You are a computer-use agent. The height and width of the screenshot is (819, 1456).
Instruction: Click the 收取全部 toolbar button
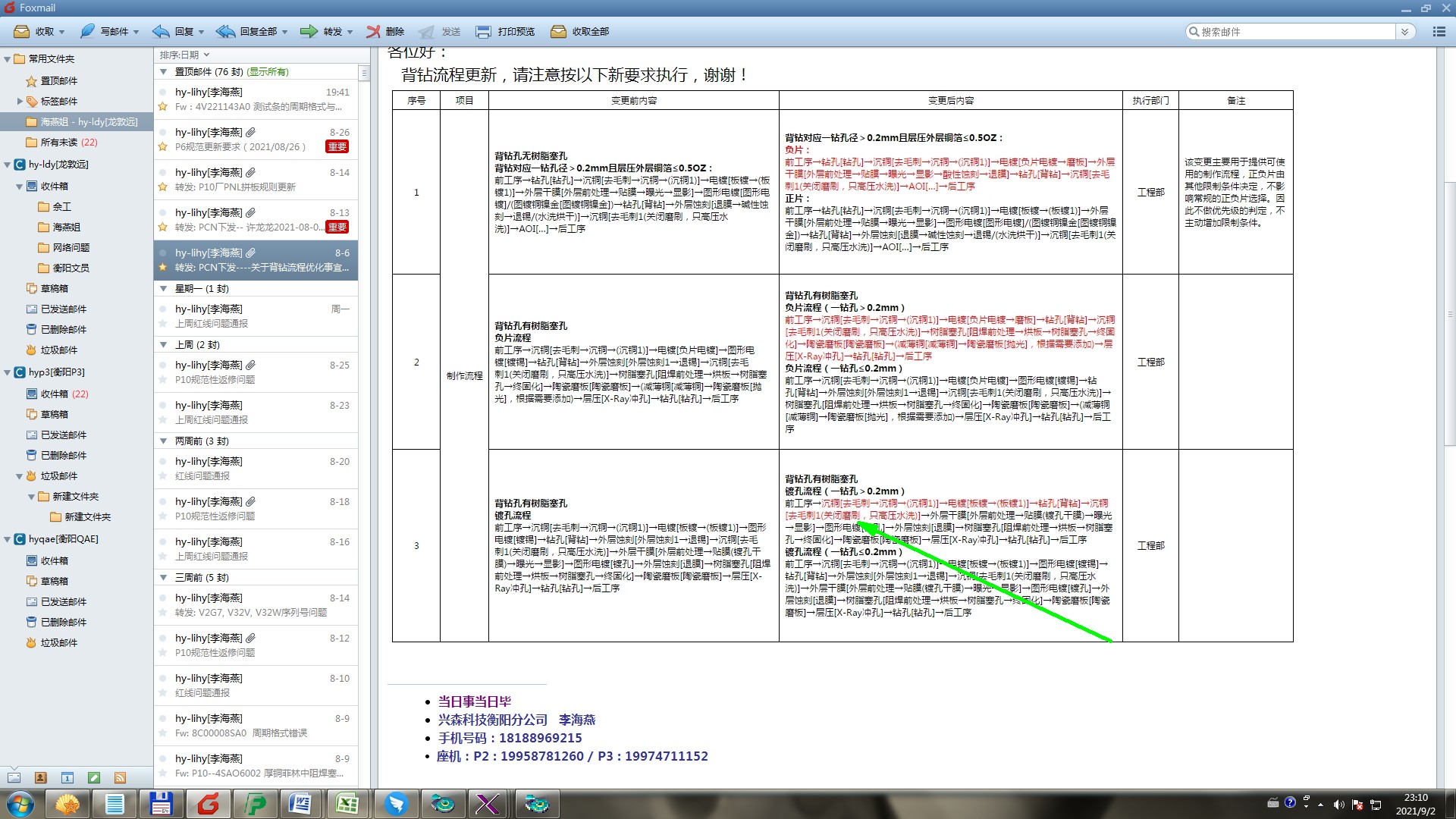point(580,31)
